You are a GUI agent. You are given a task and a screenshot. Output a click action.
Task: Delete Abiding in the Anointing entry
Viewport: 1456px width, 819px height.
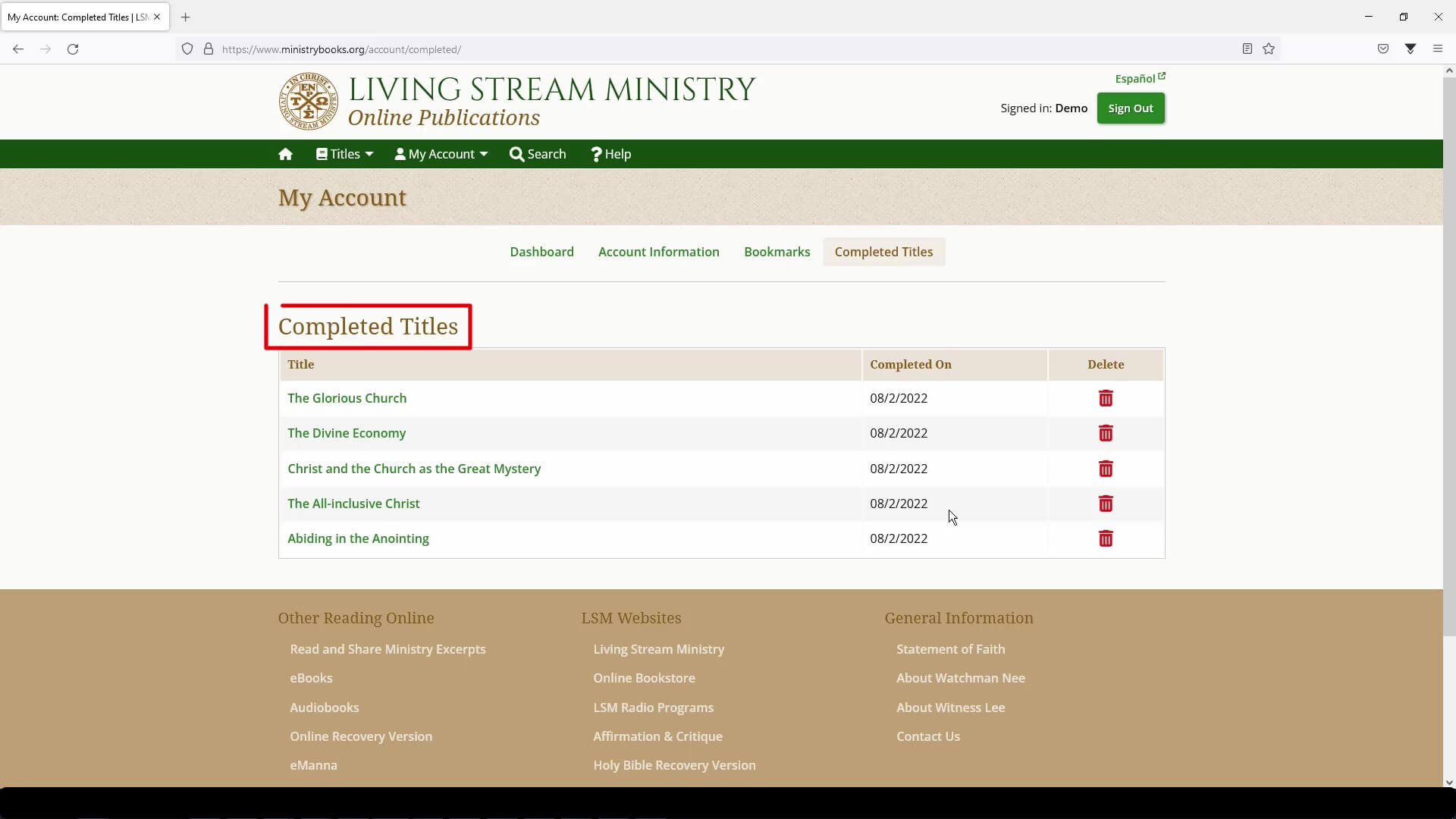tap(1106, 538)
